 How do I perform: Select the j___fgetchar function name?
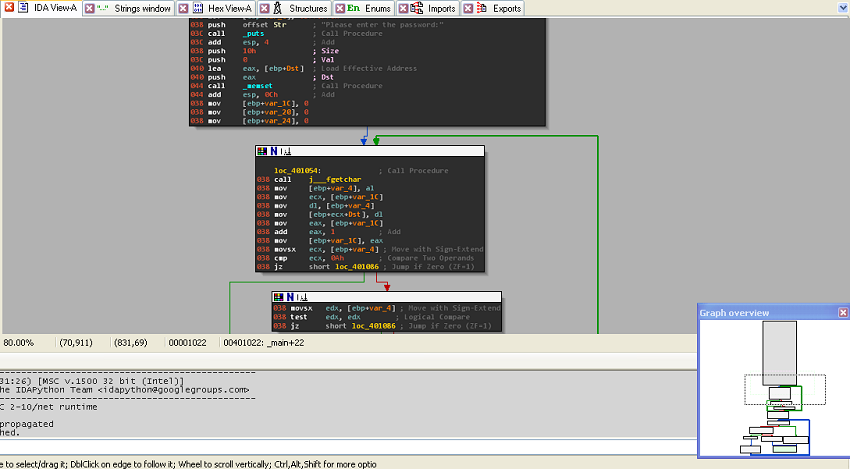335,179
